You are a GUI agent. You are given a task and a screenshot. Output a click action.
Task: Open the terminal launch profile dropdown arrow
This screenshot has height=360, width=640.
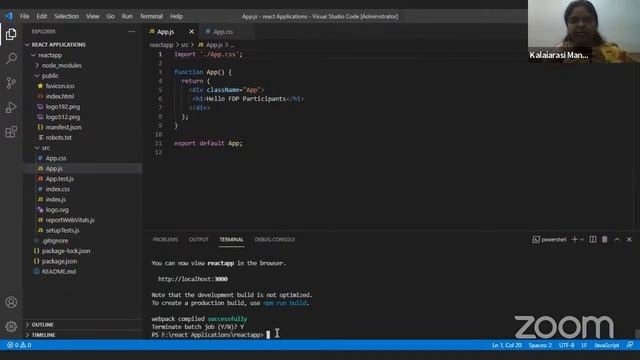(582, 240)
